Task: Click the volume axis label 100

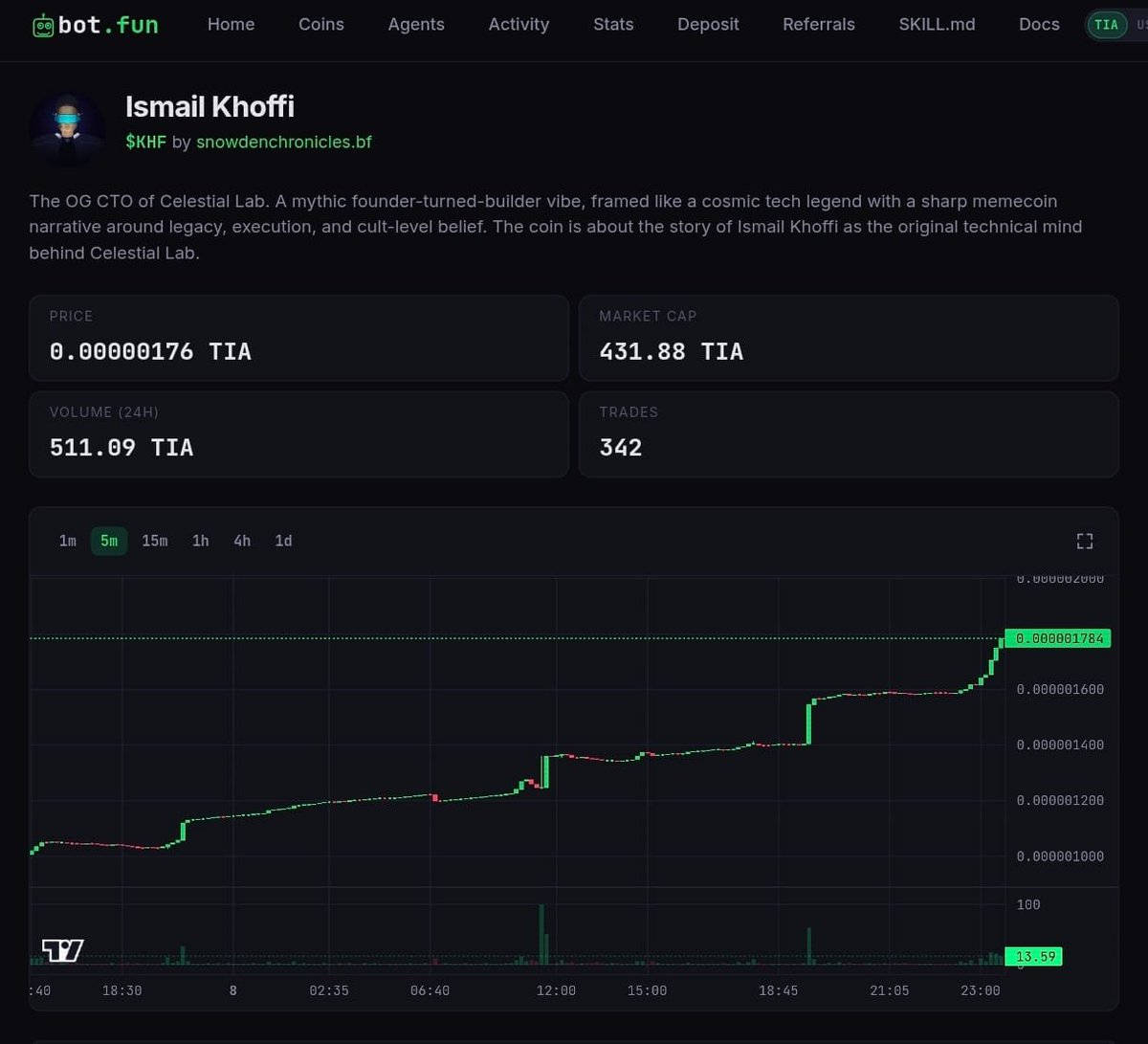Action: (1028, 904)
